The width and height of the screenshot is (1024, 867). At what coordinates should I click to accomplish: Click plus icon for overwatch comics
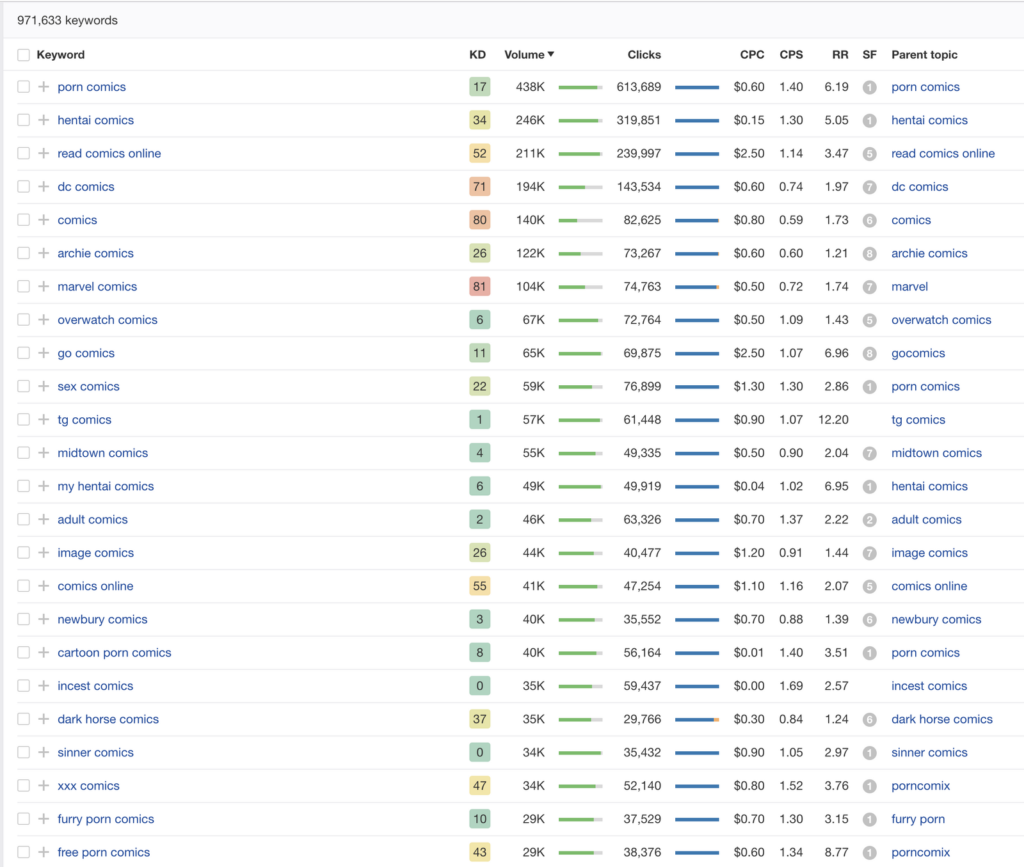point(44,320)
